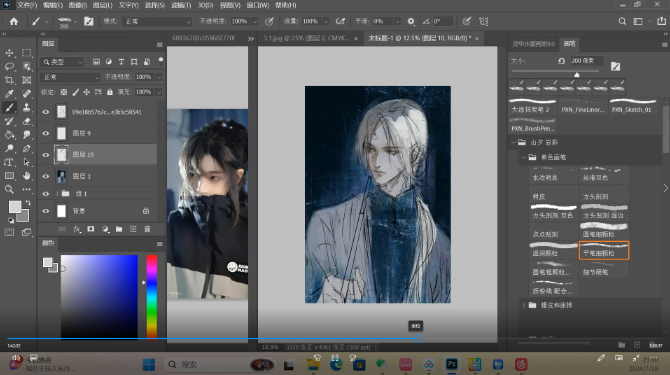
Task: Hide the 背景 background layer
Action: pos(46,211)
